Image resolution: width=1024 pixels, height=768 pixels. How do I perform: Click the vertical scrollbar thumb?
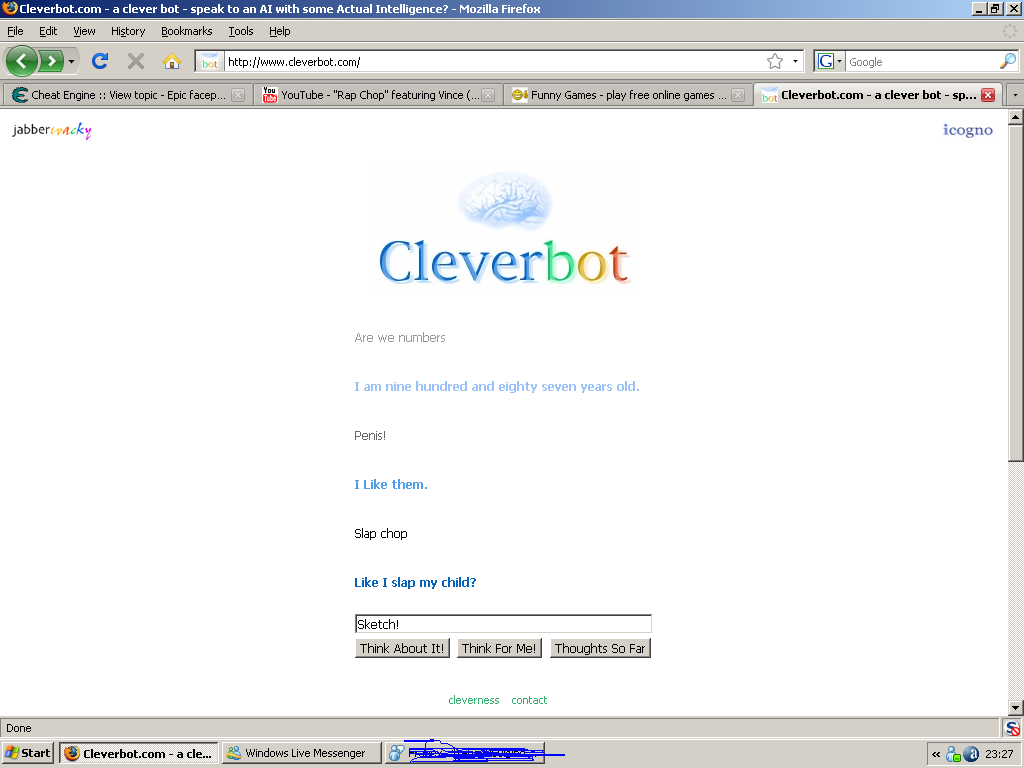coord(1016,293)
